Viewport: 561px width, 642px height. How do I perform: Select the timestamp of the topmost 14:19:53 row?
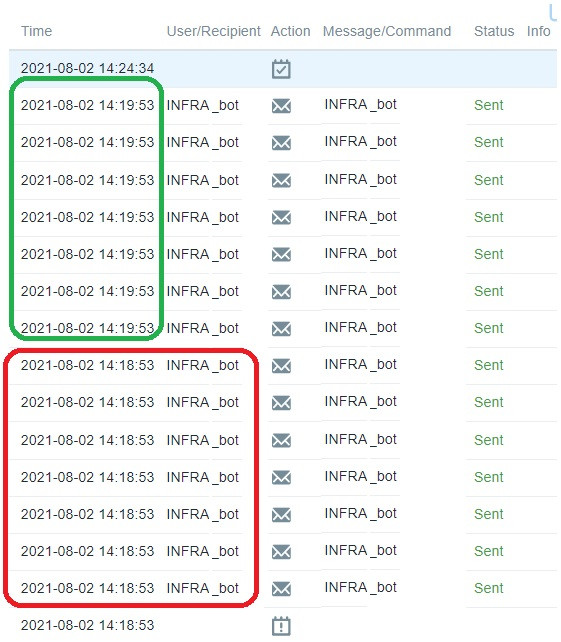point(87,105)
